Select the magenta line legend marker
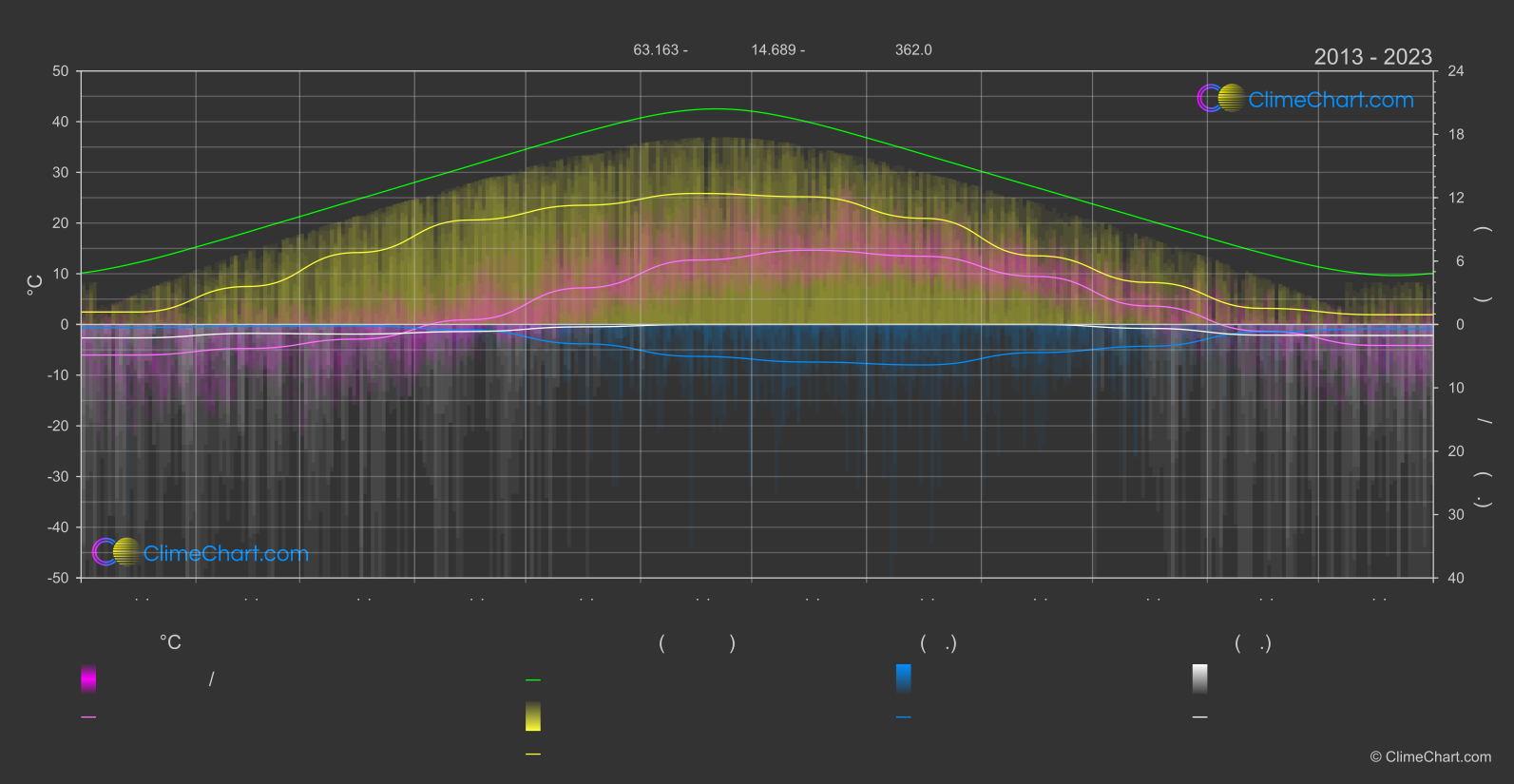Image resolution: width=1514 pixels, height=784 pixels. coord(88,717)
